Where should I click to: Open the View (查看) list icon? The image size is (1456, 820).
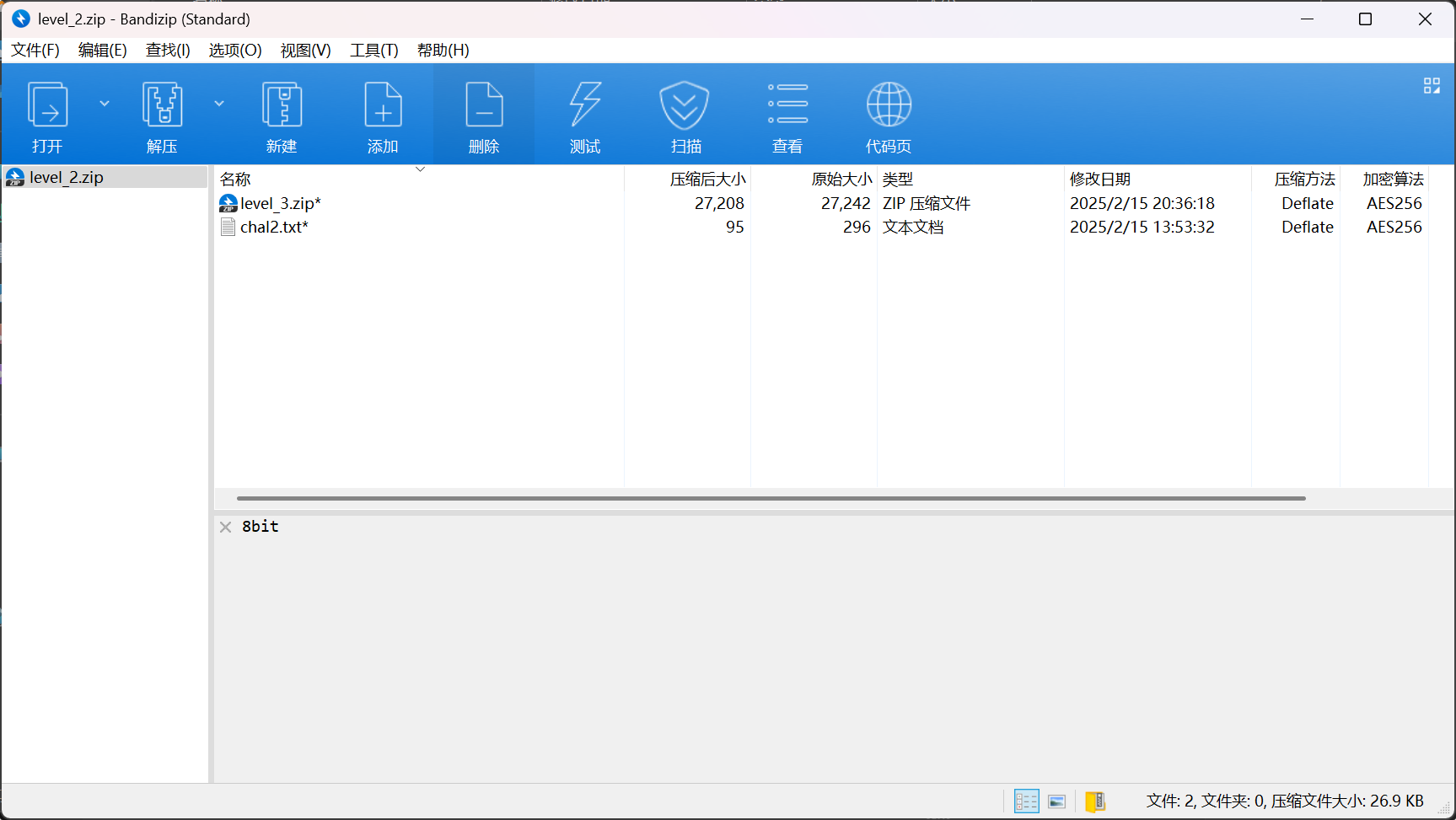(787, 104)
